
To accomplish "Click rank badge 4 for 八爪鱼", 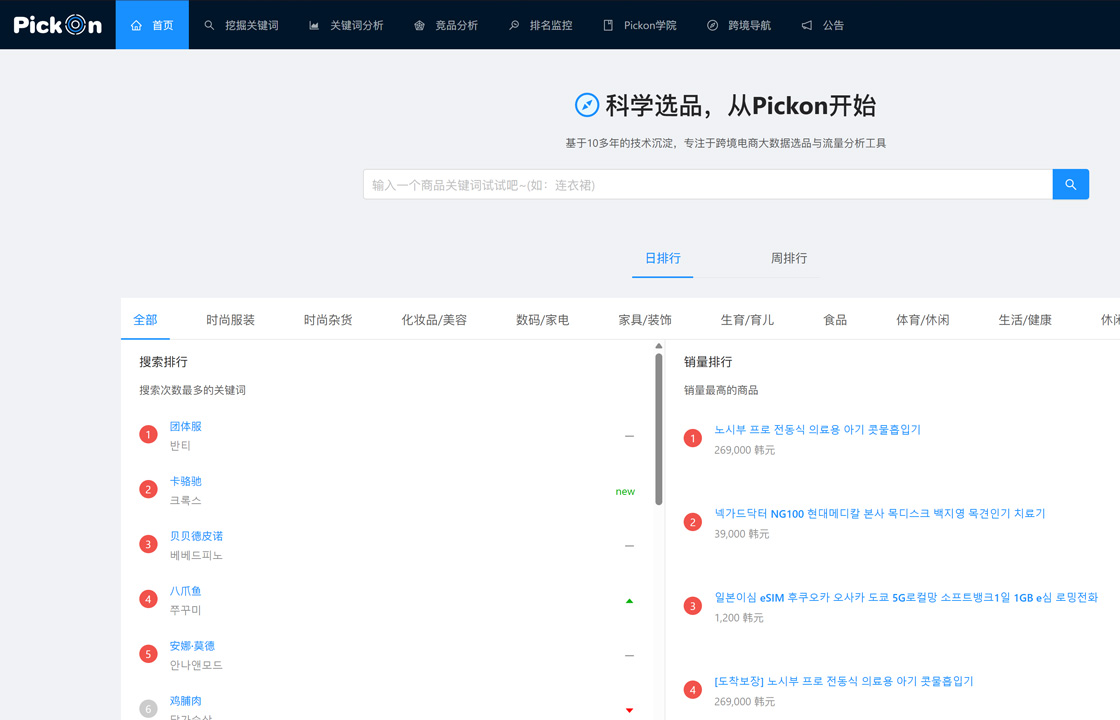I will coord(149,599).
